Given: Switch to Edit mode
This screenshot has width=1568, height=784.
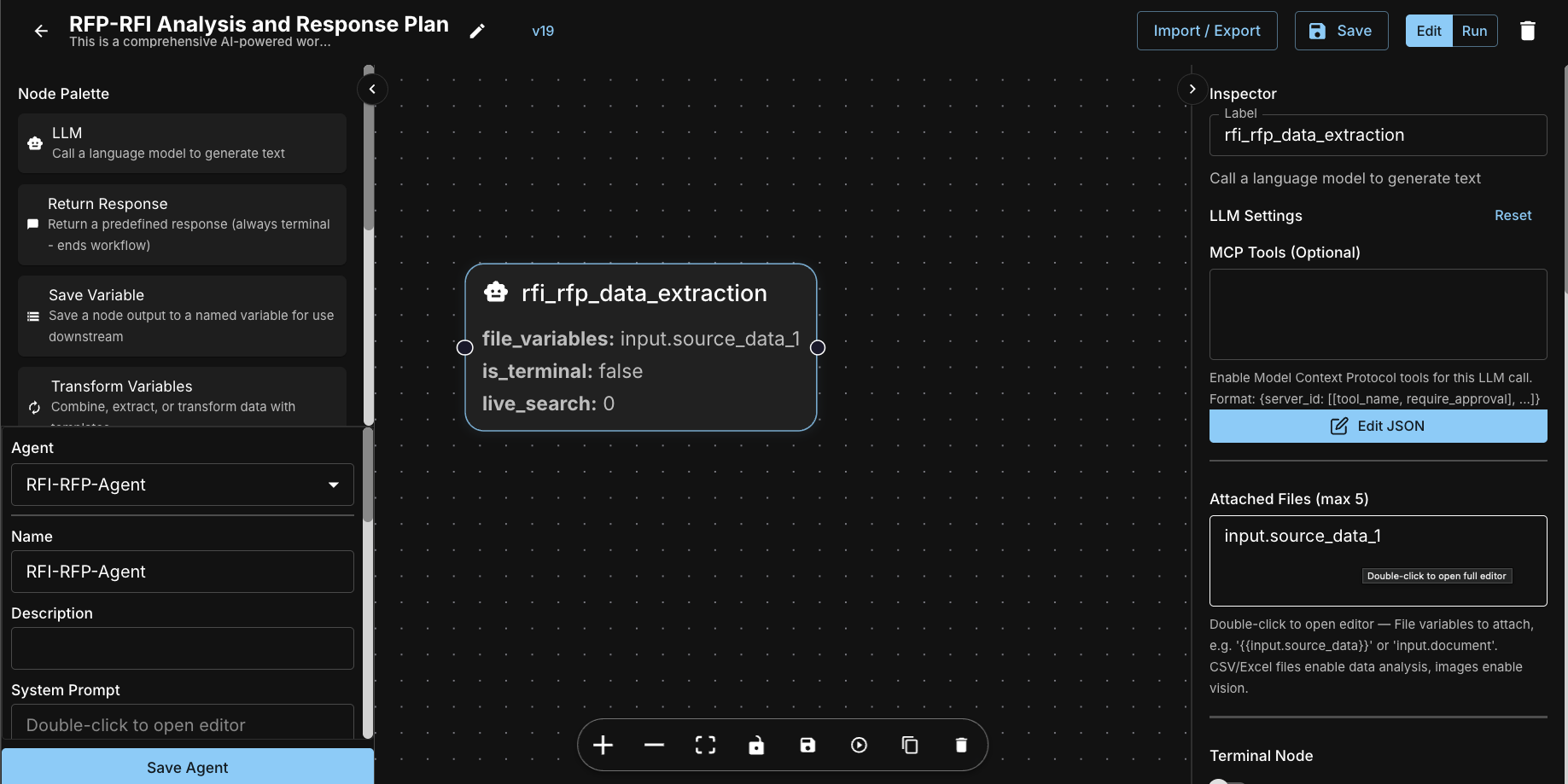Looking at the screenshot, I should tap(1428, 31).
